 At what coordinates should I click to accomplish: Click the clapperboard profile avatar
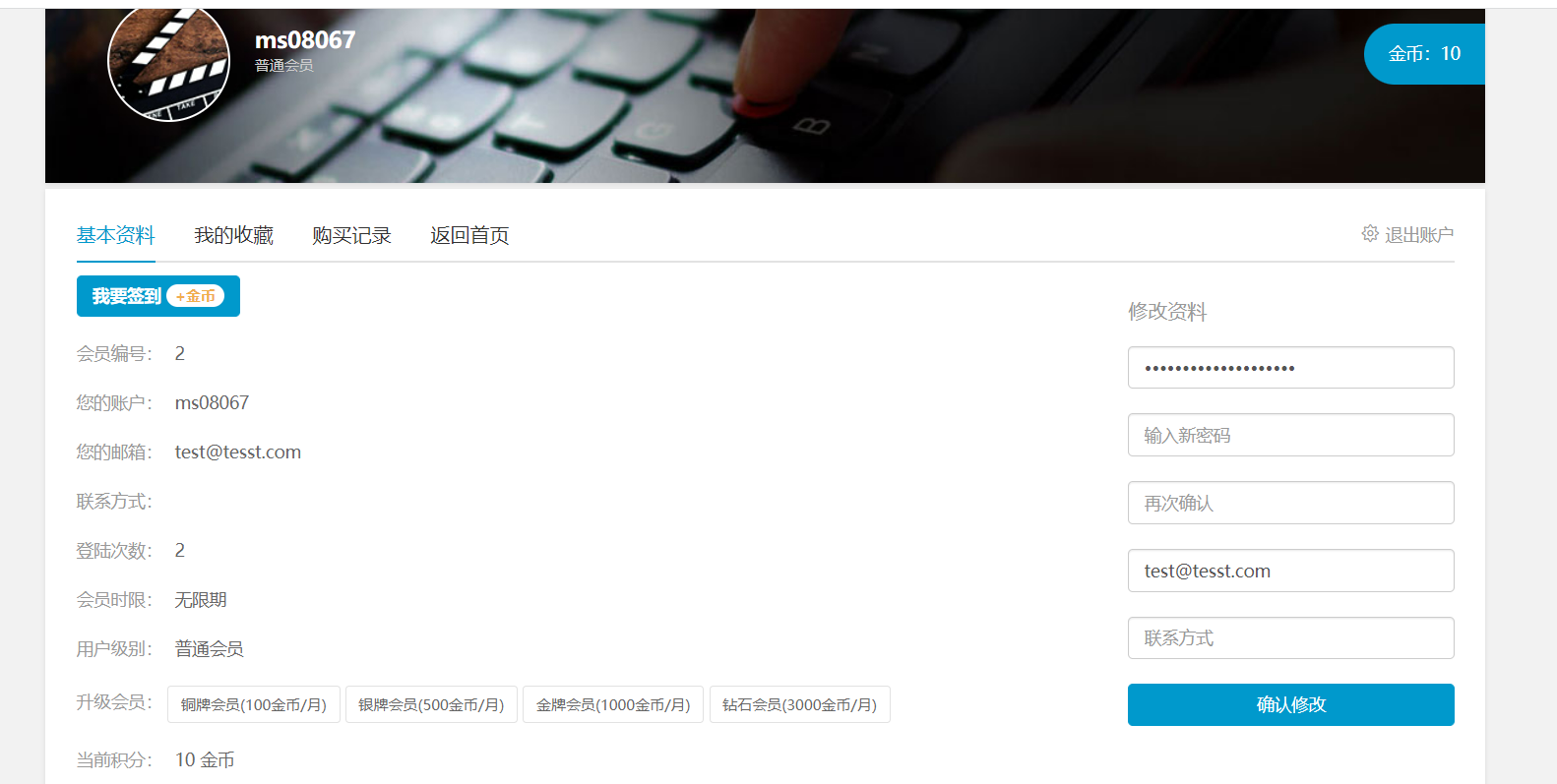[x=168, y=64]
